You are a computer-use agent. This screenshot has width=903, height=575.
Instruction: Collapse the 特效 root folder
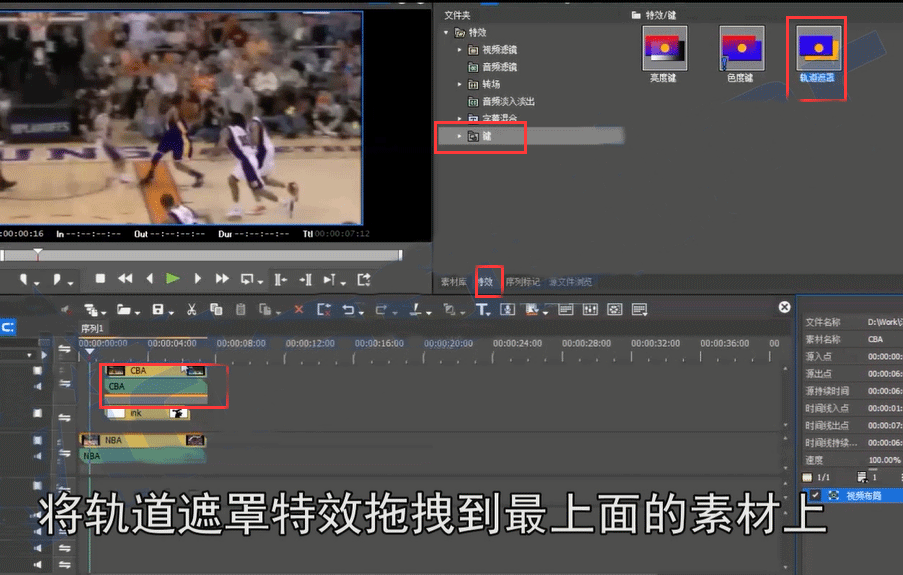point(446,33)
